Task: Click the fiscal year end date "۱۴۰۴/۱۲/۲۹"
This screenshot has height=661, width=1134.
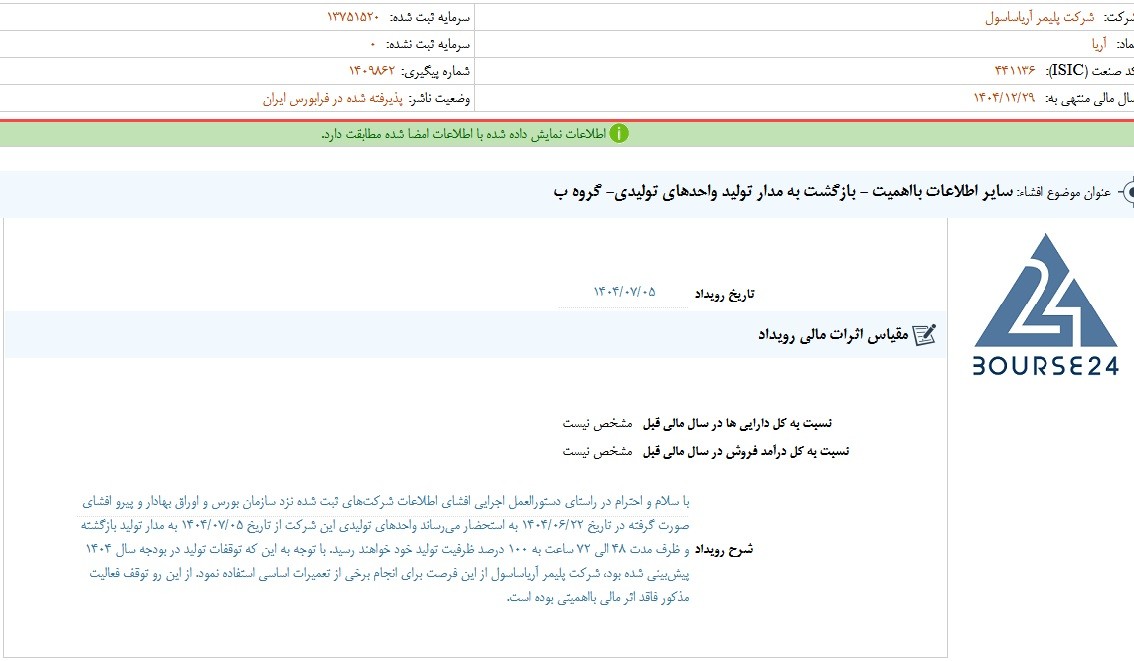Action: tap(1004, 98)
